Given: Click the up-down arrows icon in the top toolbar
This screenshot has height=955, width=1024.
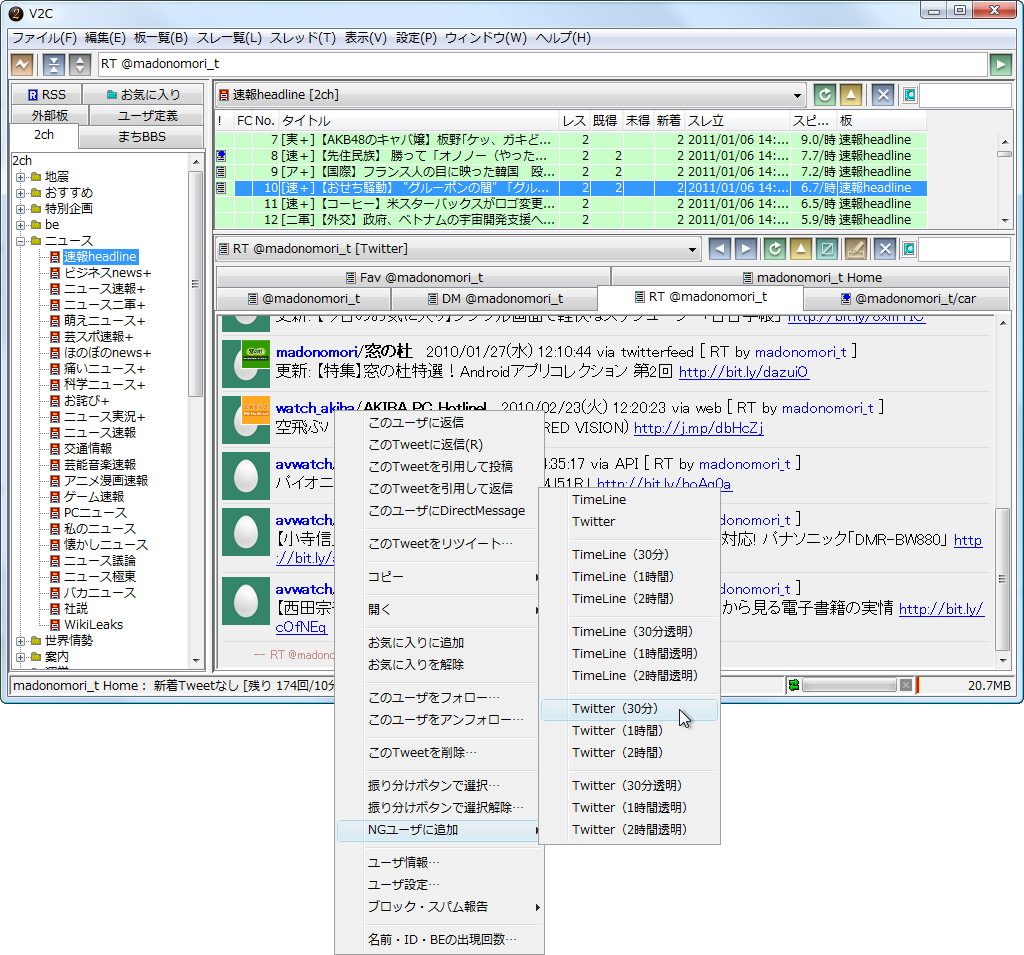Looking at the screenshot, I should click(x=80, y=64).
